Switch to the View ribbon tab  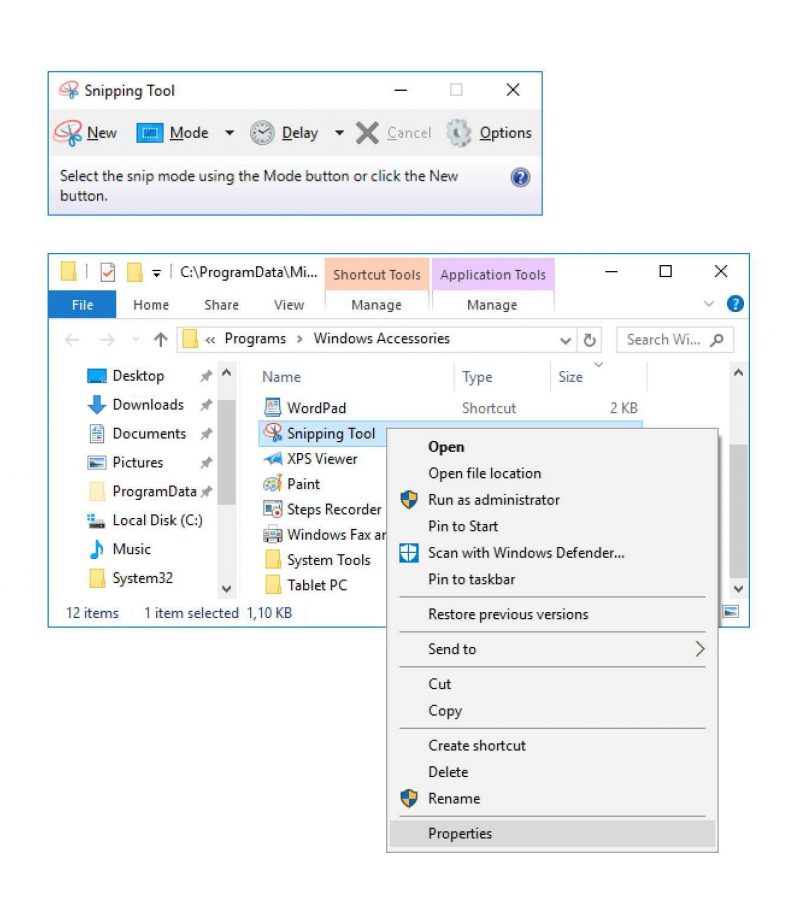point(289,305)
